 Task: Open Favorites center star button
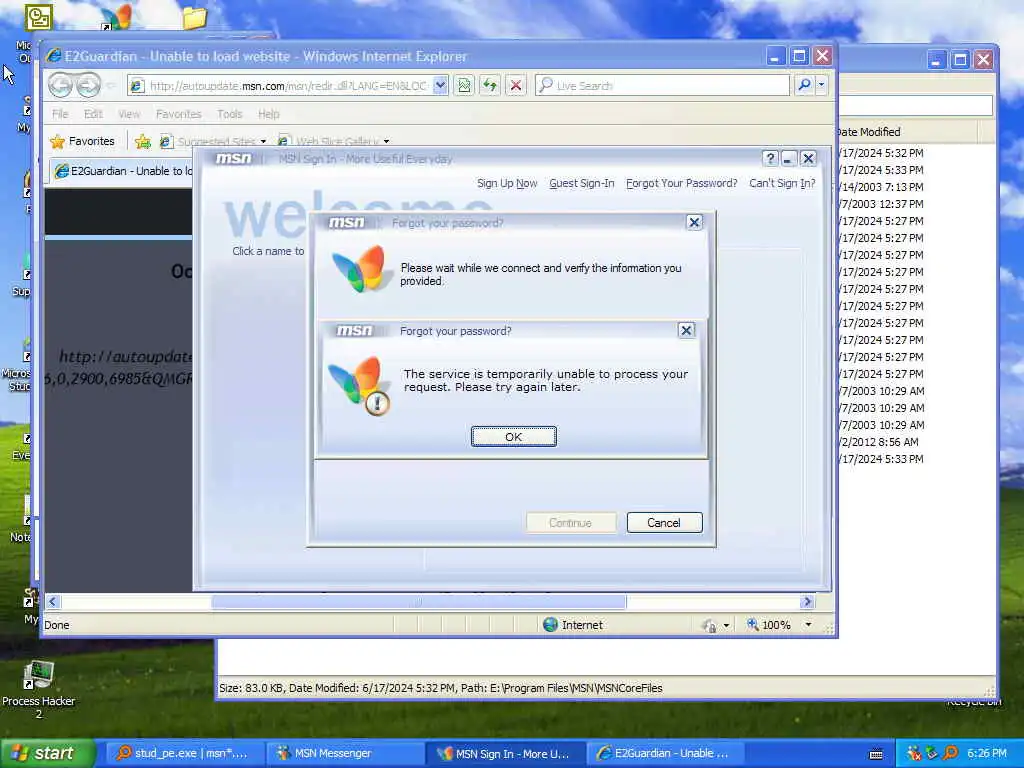click(x=82, y=141)
